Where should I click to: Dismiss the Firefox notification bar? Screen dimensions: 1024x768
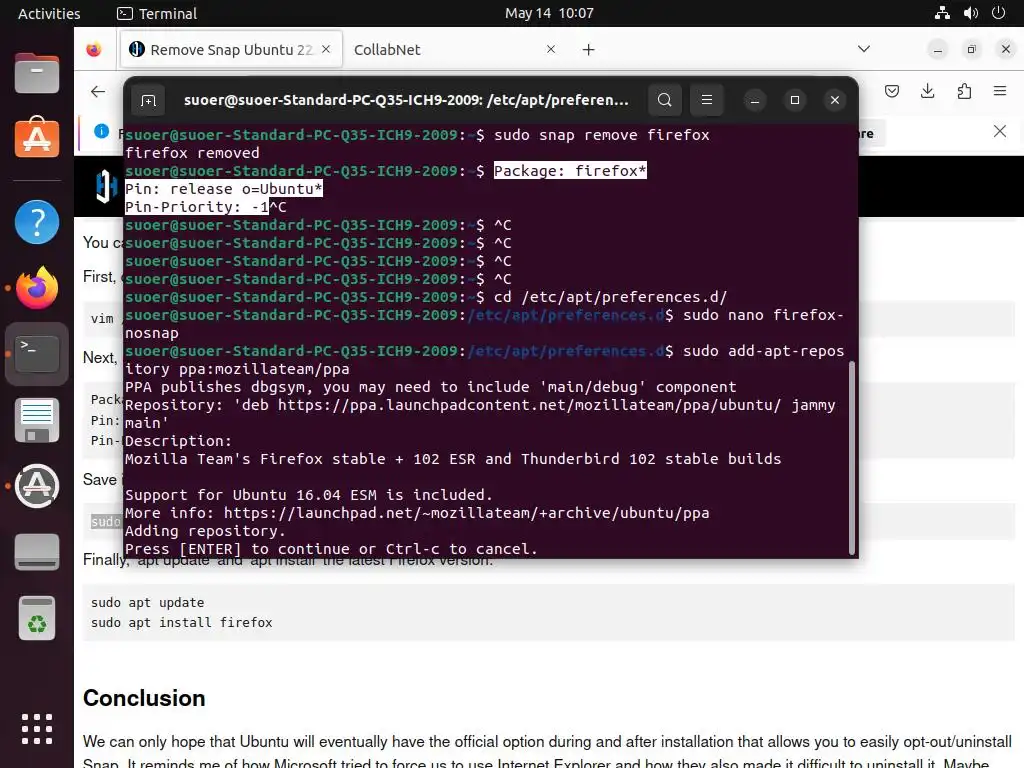(x=1000, y=132)
